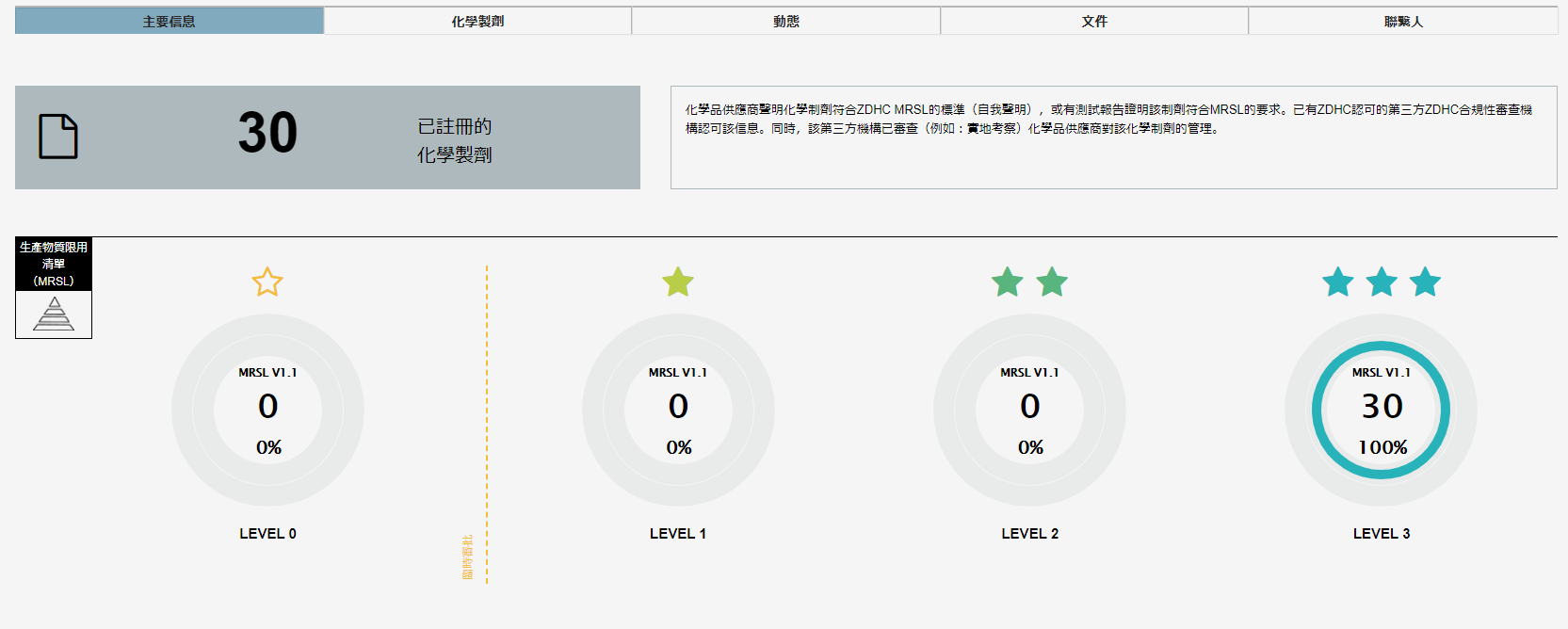Click the 0% value under Level 1 ring

coord(679,447)
